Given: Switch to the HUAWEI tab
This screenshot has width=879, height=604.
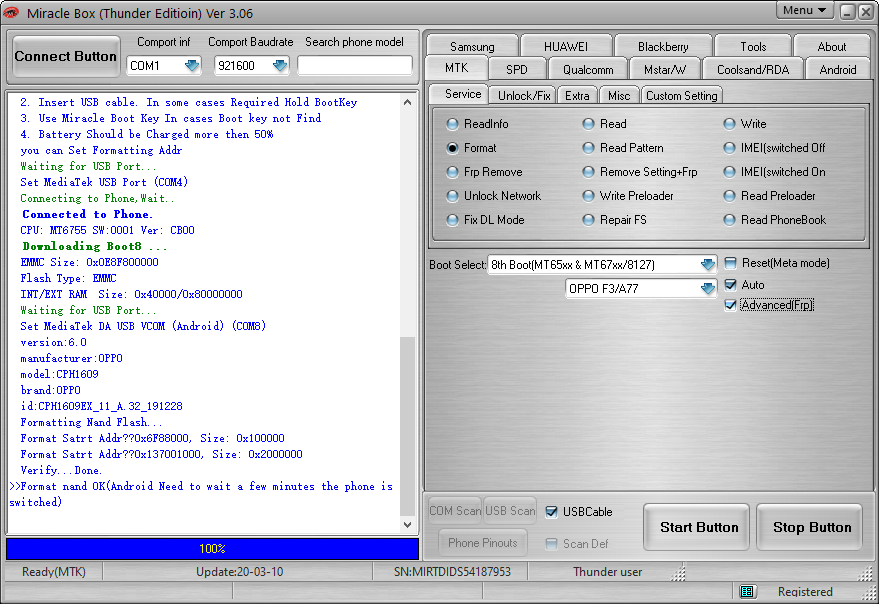Looking at the screenshot, I should point(566,47).
